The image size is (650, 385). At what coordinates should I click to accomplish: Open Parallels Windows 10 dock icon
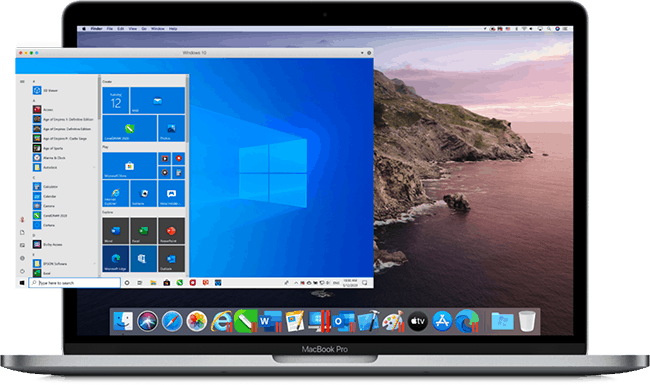319,321
